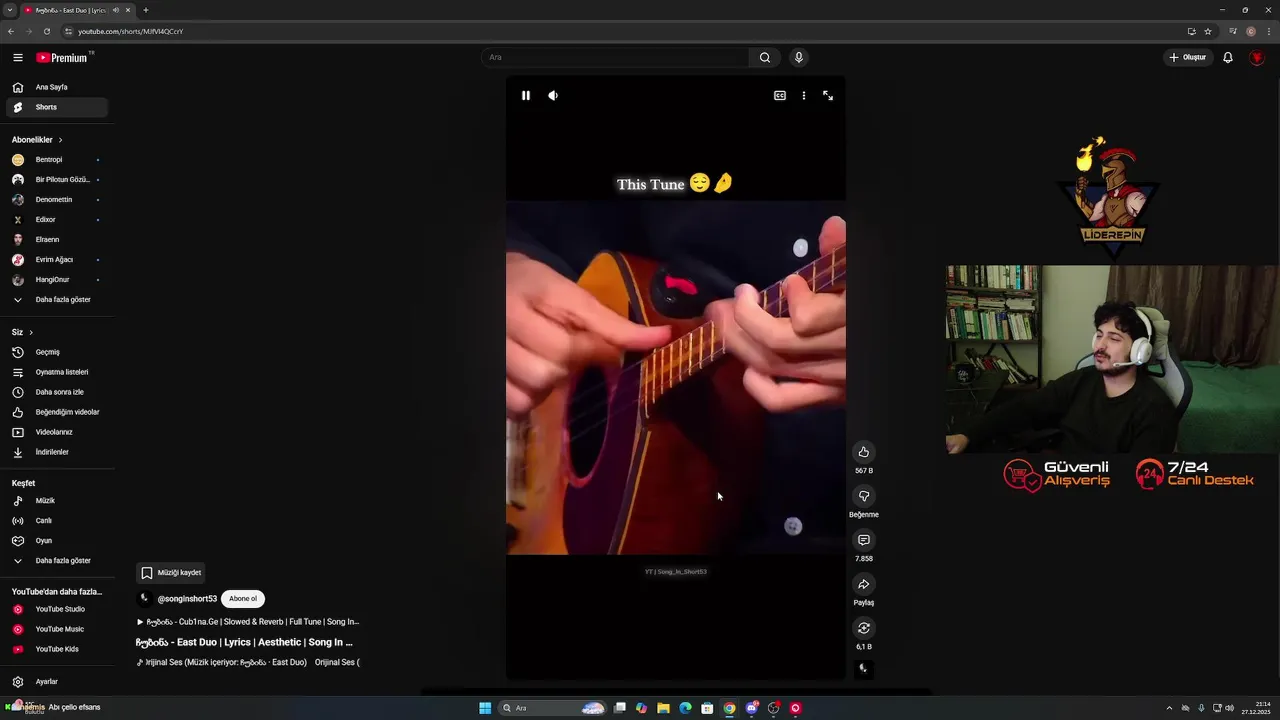Open YouTube Music link
This screenshot has width=1280, height=720.
click(x=56, y=629)
